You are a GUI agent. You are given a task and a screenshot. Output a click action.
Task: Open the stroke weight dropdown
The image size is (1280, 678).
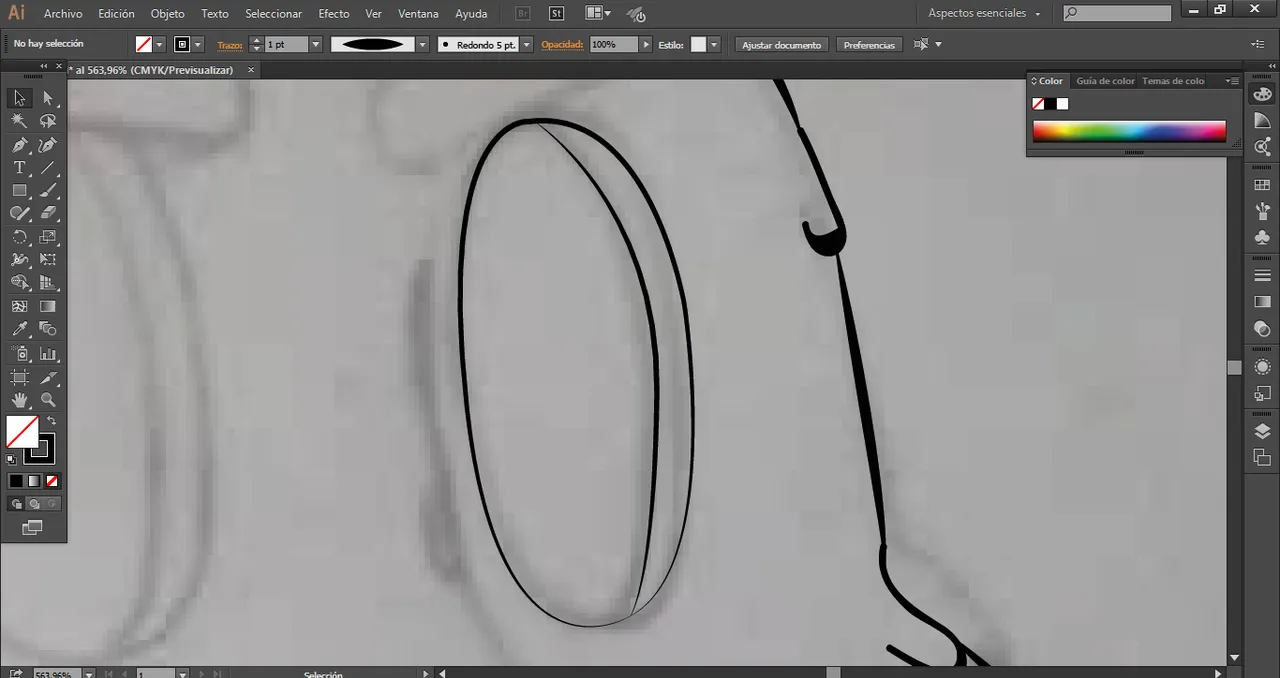point(315,44)
